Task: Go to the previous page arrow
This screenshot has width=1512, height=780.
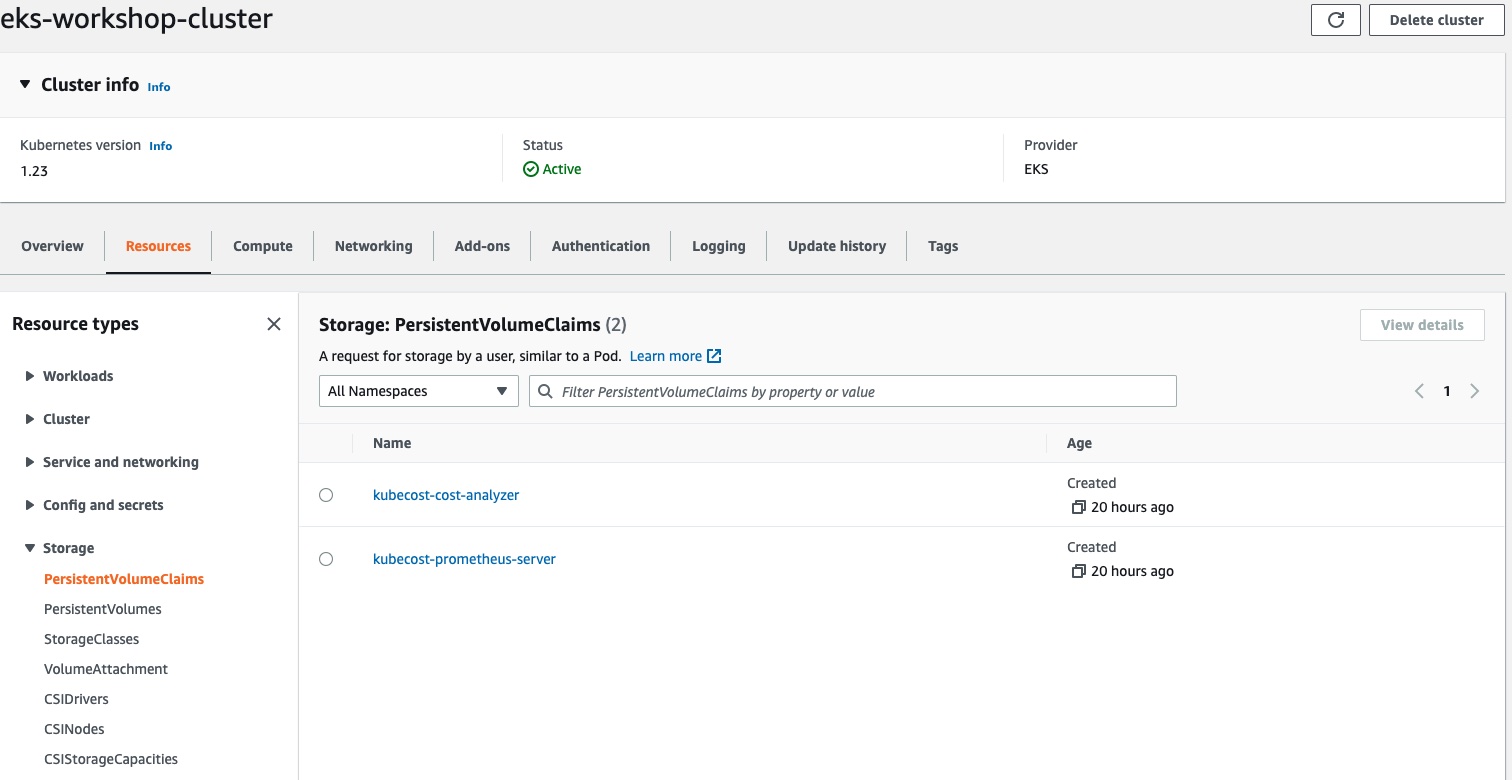Action: click(1419, 391)
